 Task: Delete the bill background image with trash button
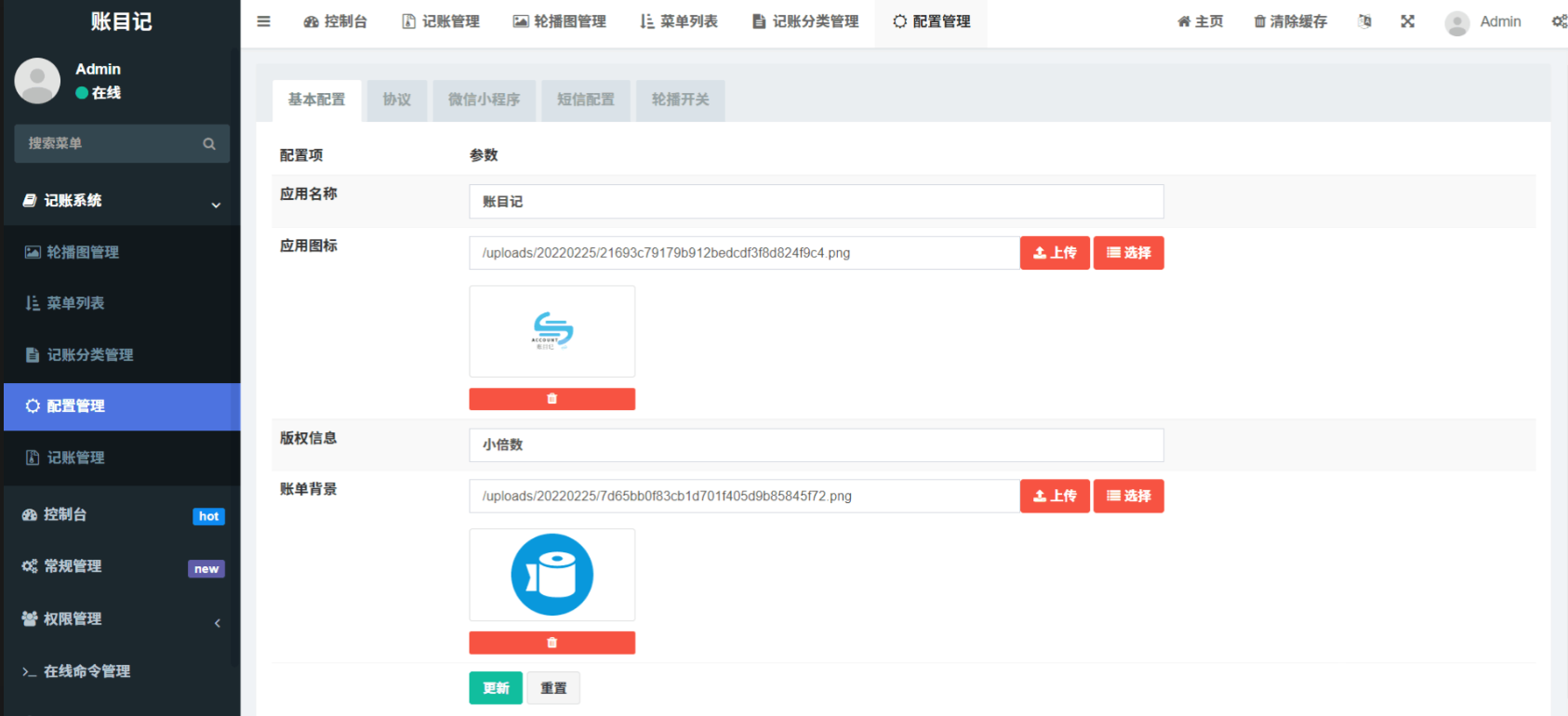(x=551, y=643)
